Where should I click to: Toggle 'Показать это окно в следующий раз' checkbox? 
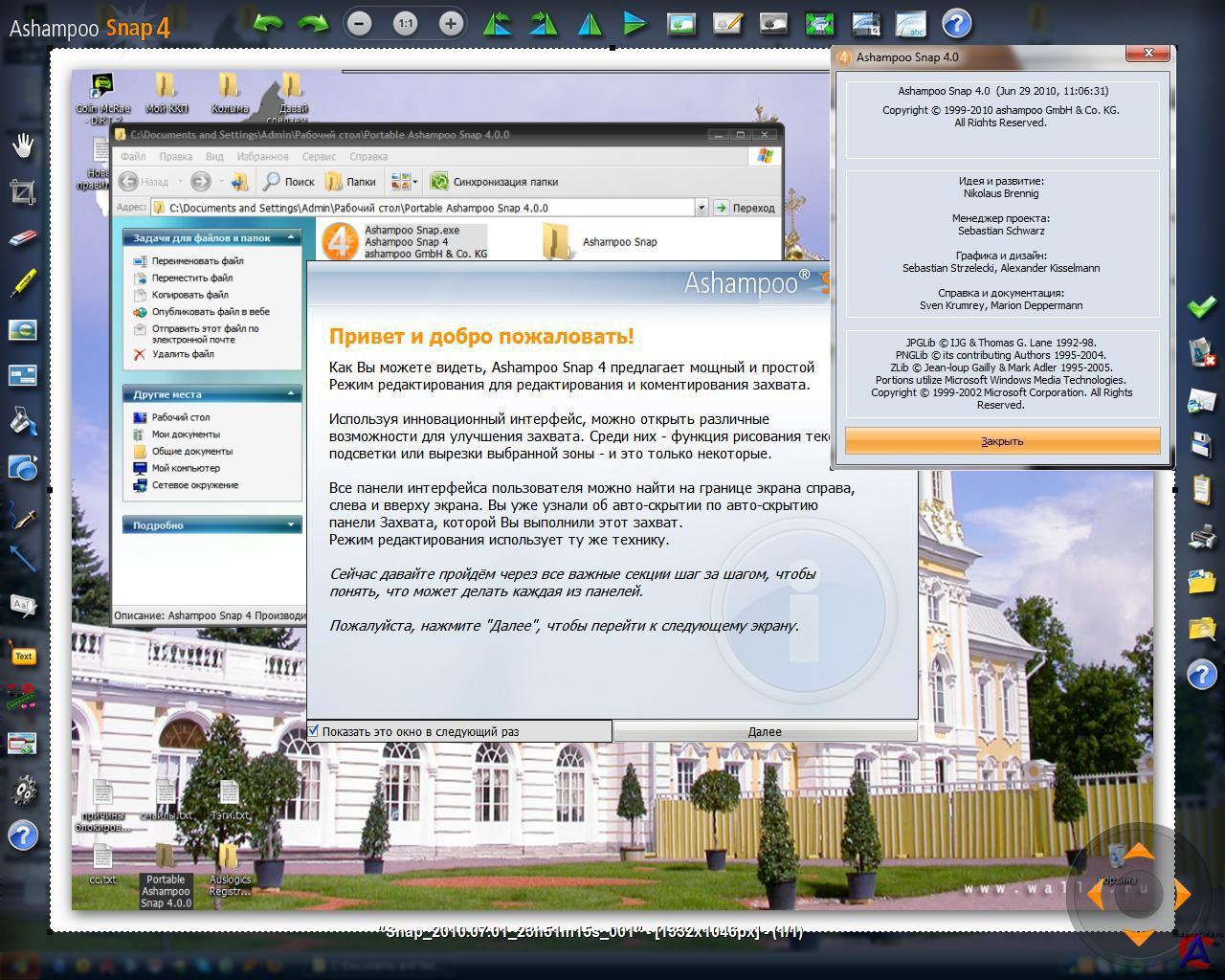(x=314, y=731)
